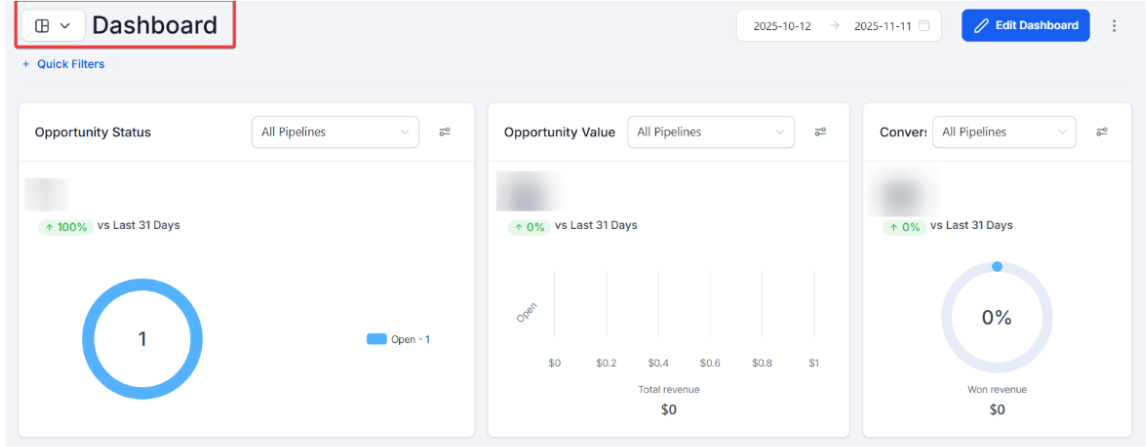The height and width of the screenshot is (447, 1146).
Task: Open the Opportunity Value widget filter settings icon
Action: click(820, 132)
